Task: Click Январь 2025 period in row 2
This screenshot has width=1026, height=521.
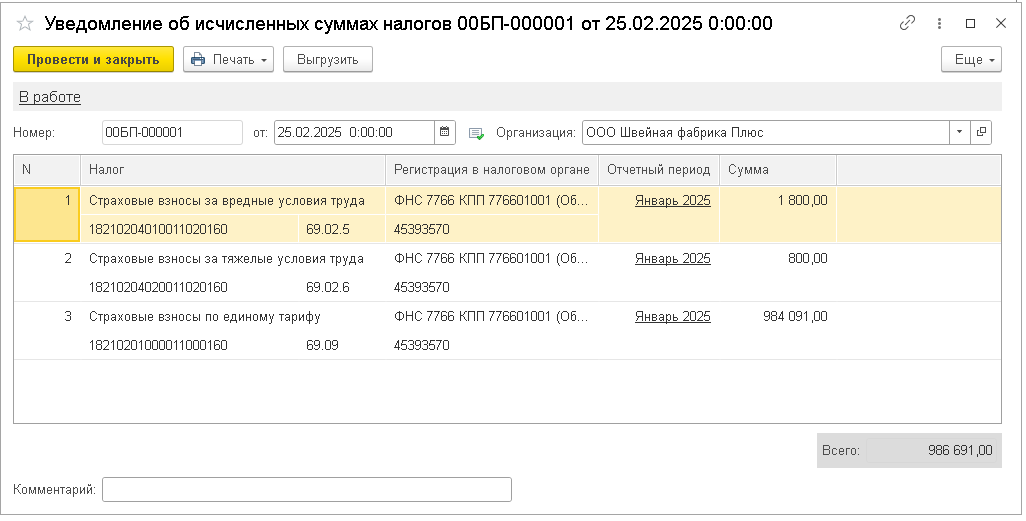Action: [x=672, y=258]
